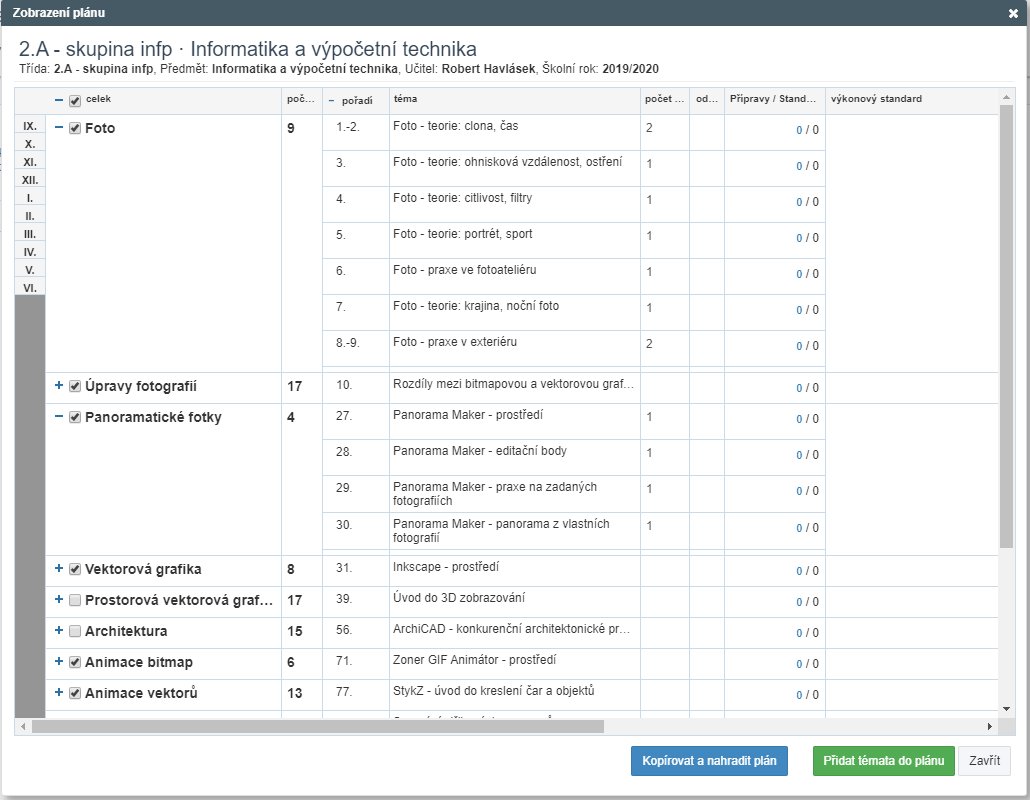
Task: Expand the Architektura unit
Action: tap(59, 631)
